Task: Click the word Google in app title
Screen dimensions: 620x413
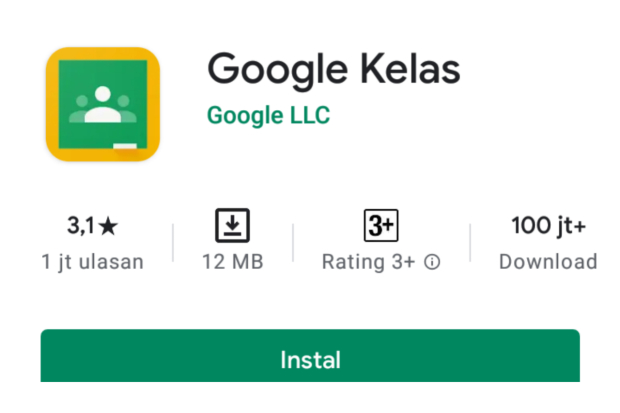Action: (x=277, y=70)
